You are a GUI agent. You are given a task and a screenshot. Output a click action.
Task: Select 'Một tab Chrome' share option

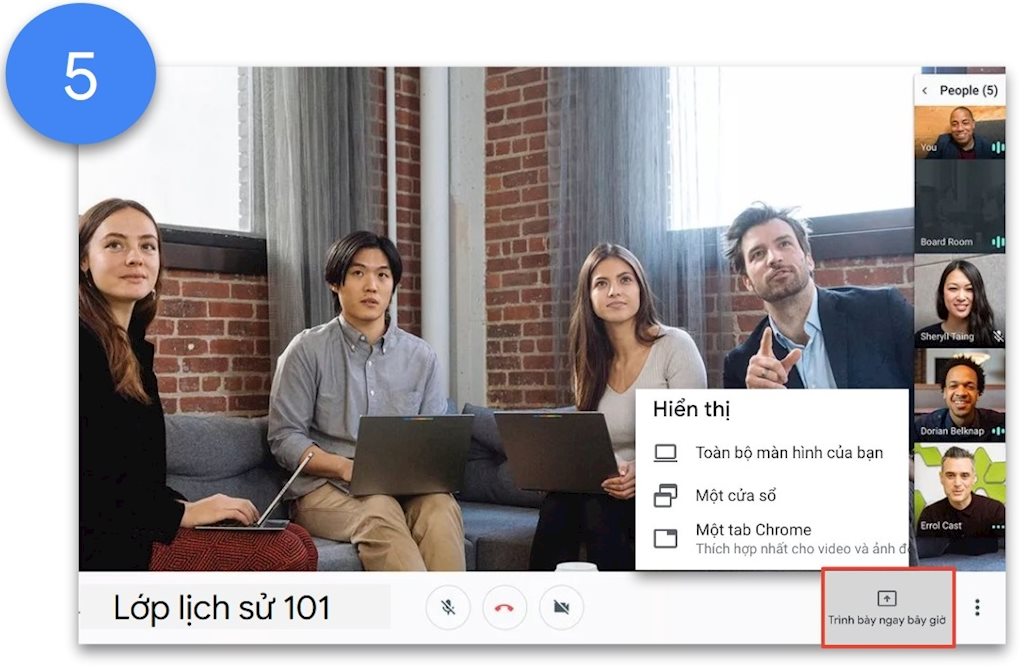753,530
